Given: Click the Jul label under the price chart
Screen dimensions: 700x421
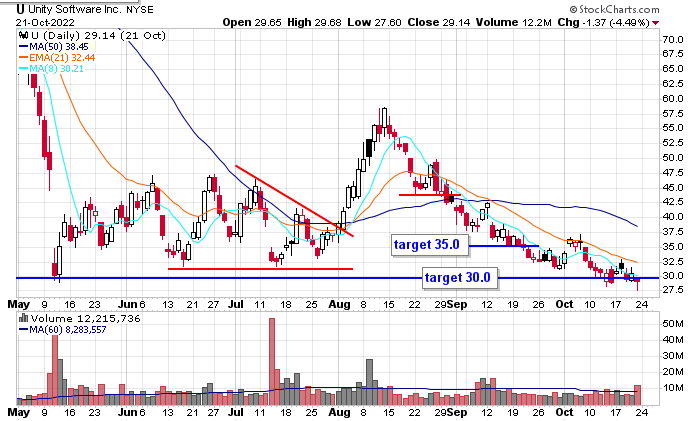Looking at the screenshot, I should point(235,304).
